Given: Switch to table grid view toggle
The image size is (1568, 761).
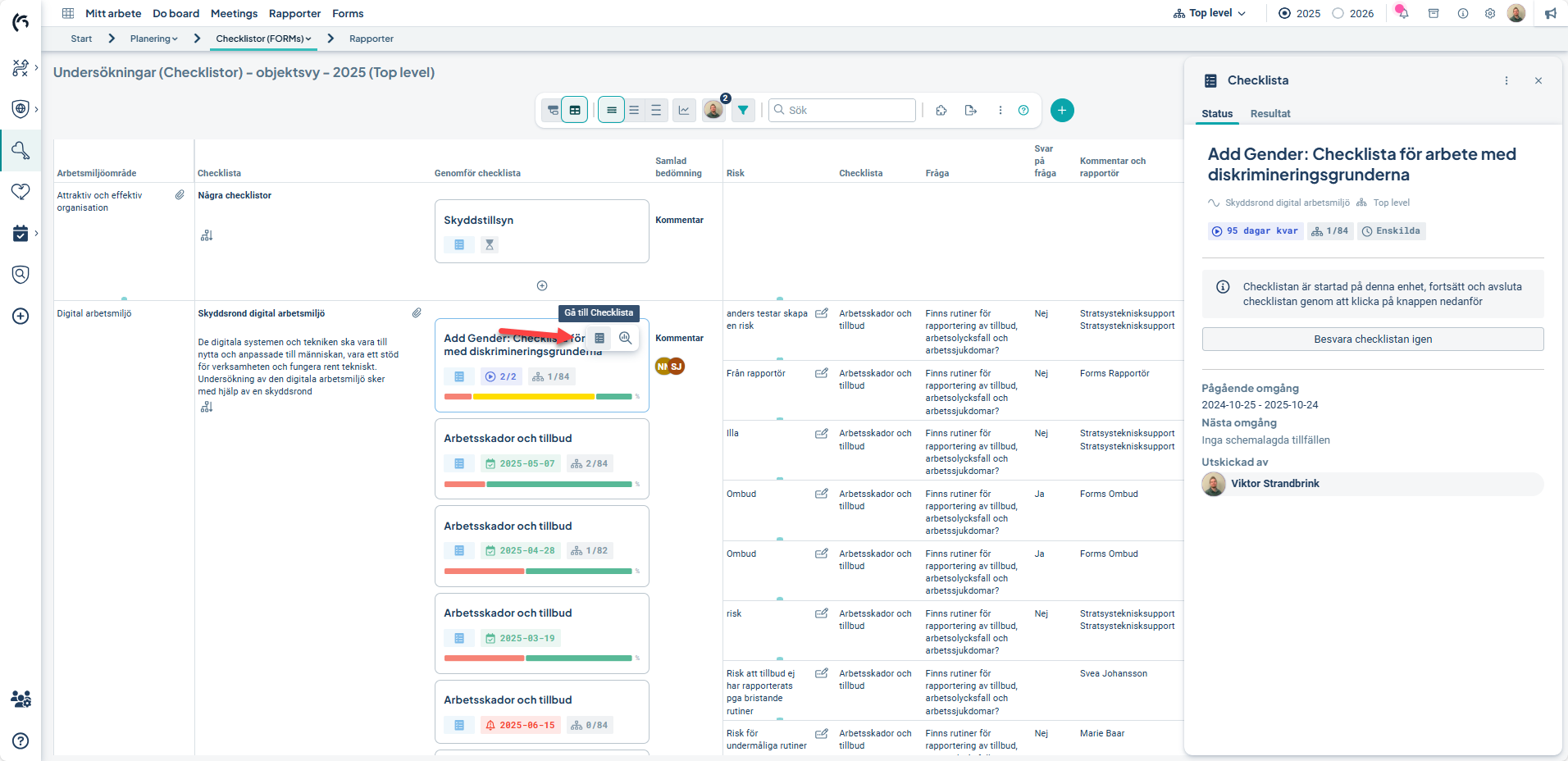Looking at the screenshot, I should [575, 110].
